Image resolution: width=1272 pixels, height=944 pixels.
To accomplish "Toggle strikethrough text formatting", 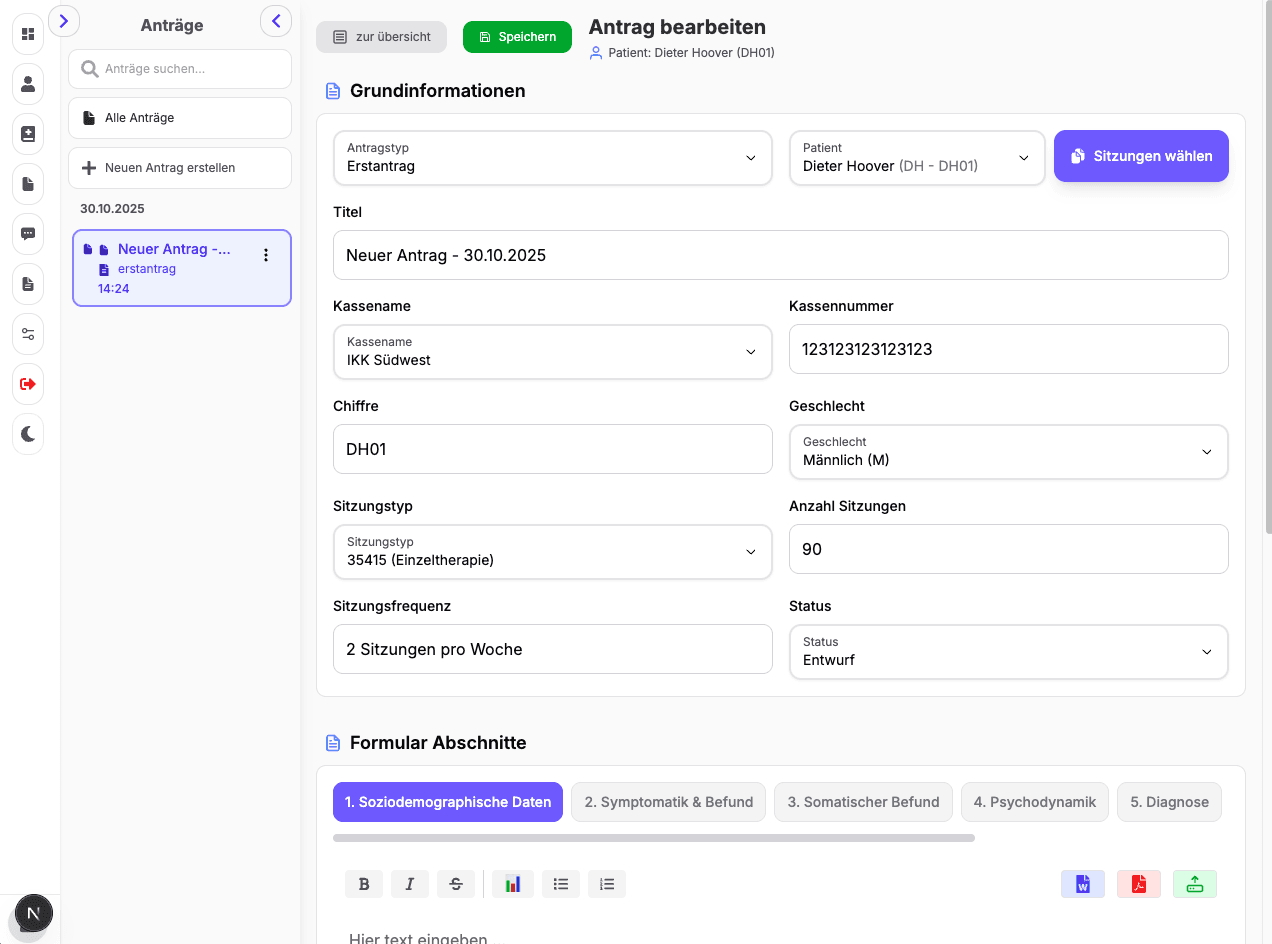I will (x=456, y=884).
